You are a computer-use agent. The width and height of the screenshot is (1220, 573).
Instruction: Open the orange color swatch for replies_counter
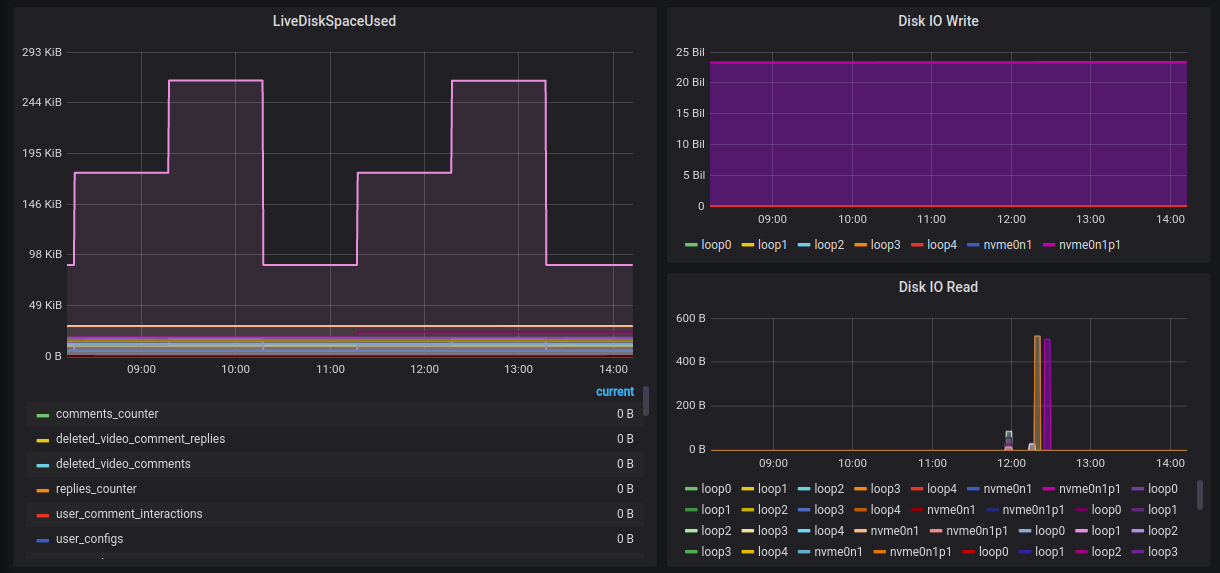[42, 490]
